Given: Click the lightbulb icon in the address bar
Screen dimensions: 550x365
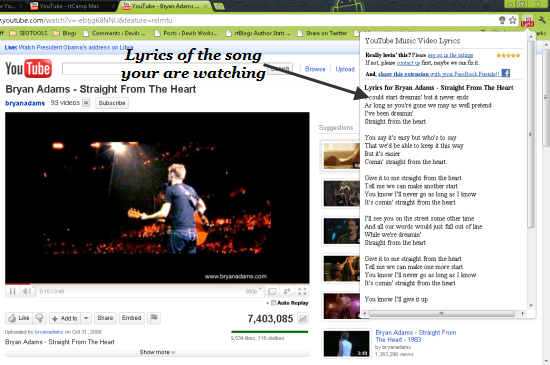Looking at the screenshot, I should [502, 20].
